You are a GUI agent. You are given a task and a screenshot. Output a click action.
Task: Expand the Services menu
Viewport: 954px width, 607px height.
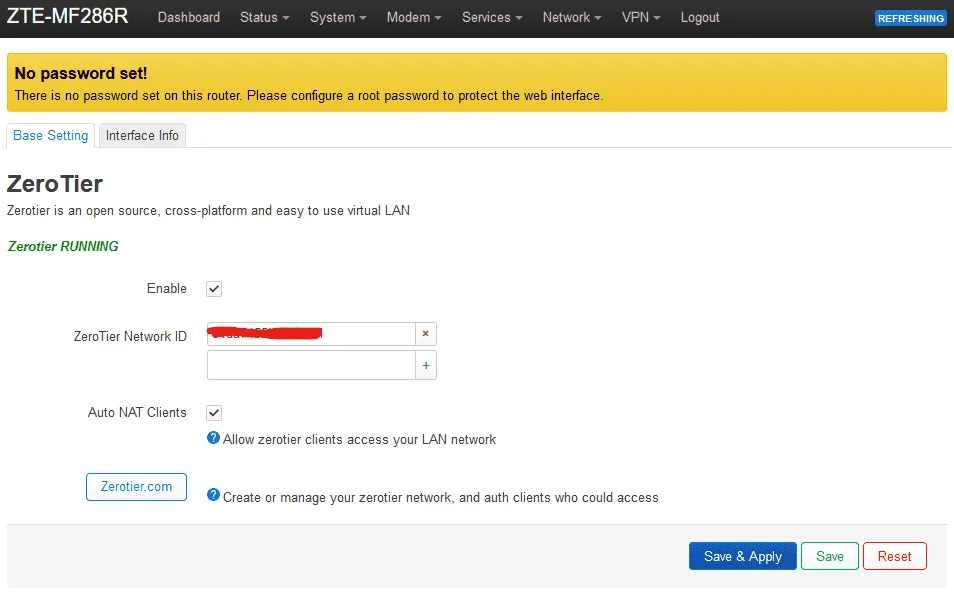492,18
